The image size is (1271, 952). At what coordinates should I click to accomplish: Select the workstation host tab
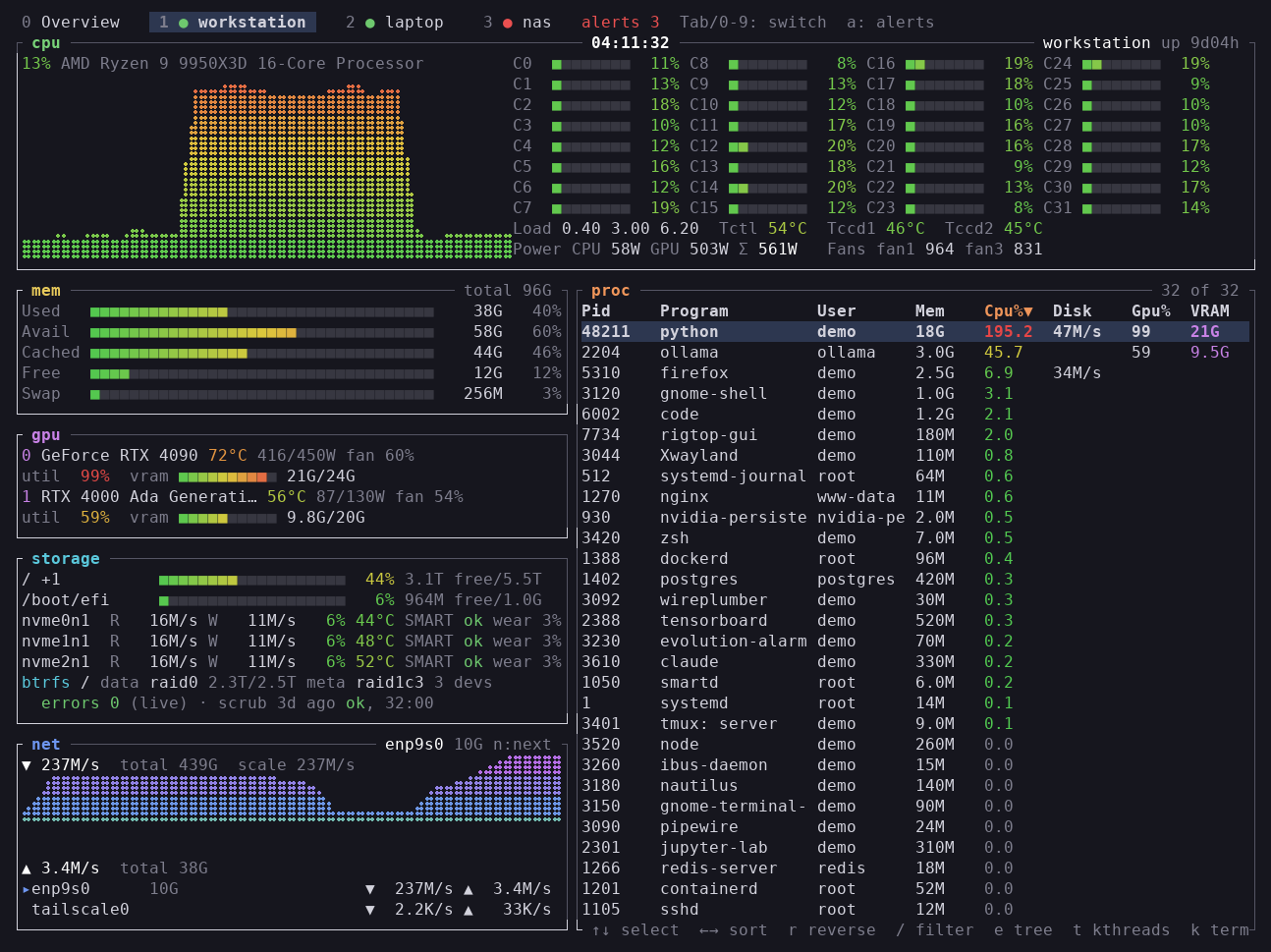tap(233, 22)
